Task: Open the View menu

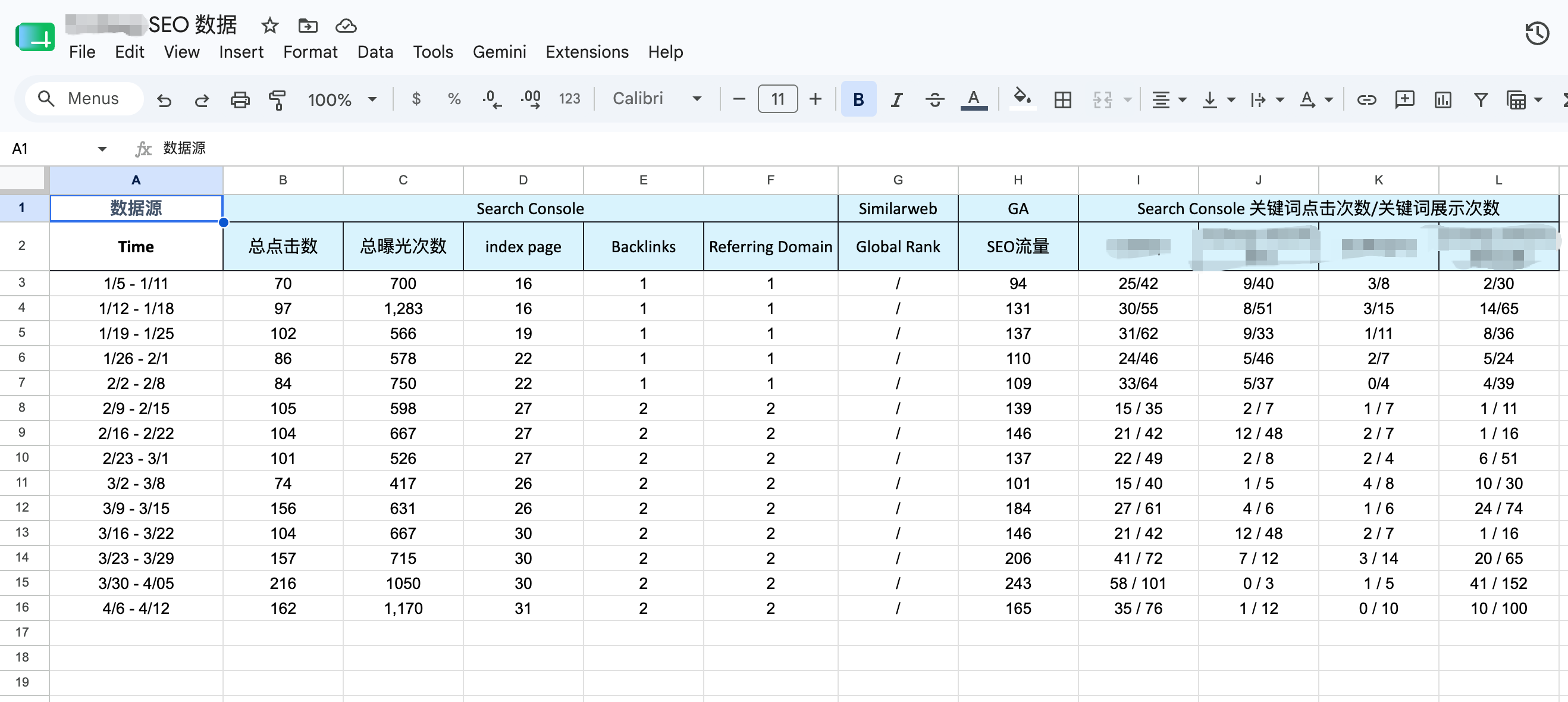Action: [181, 52]
